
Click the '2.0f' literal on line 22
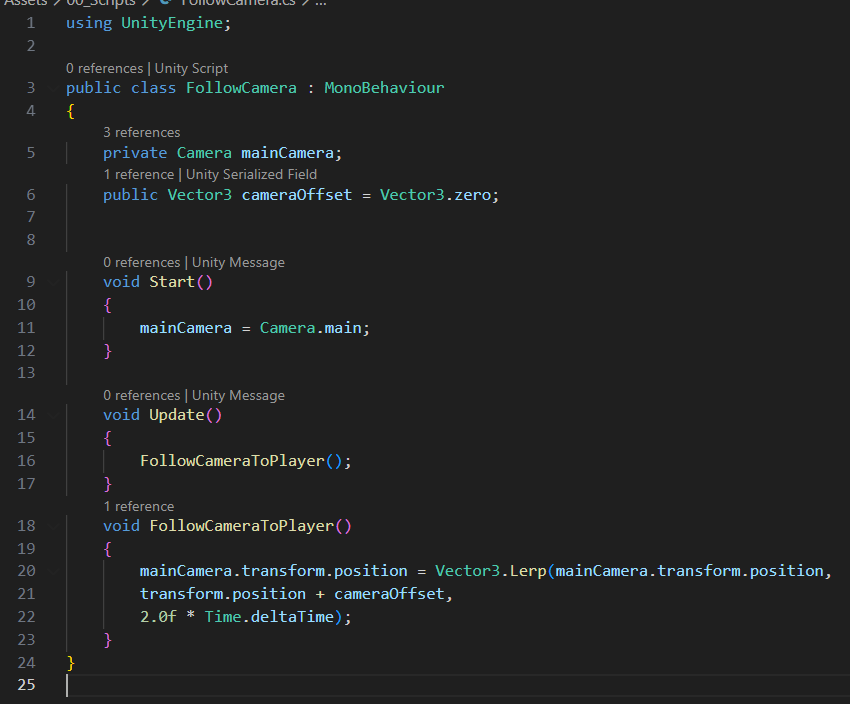click(x=158, y=617)
